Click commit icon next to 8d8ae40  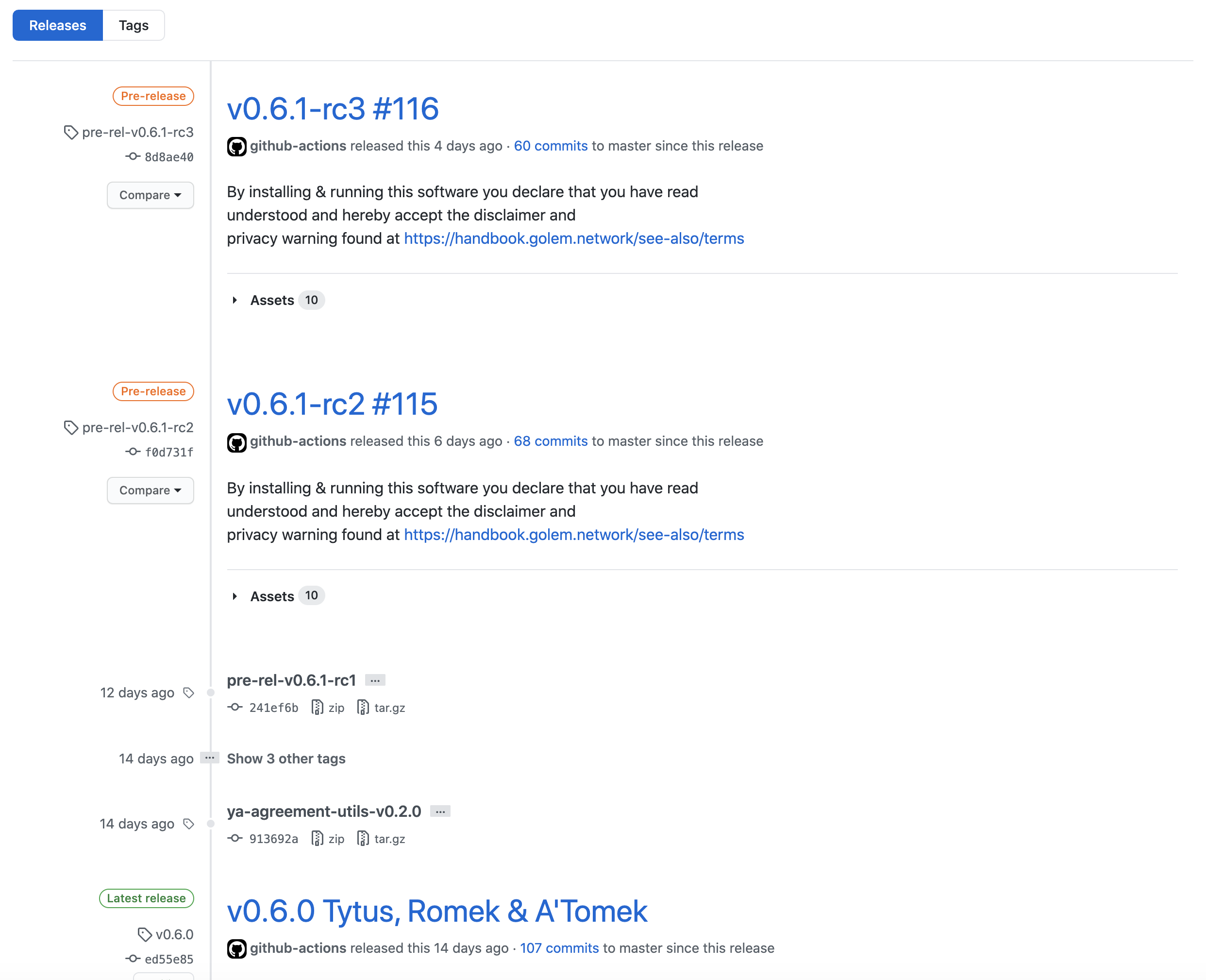[x=133, y=156]
